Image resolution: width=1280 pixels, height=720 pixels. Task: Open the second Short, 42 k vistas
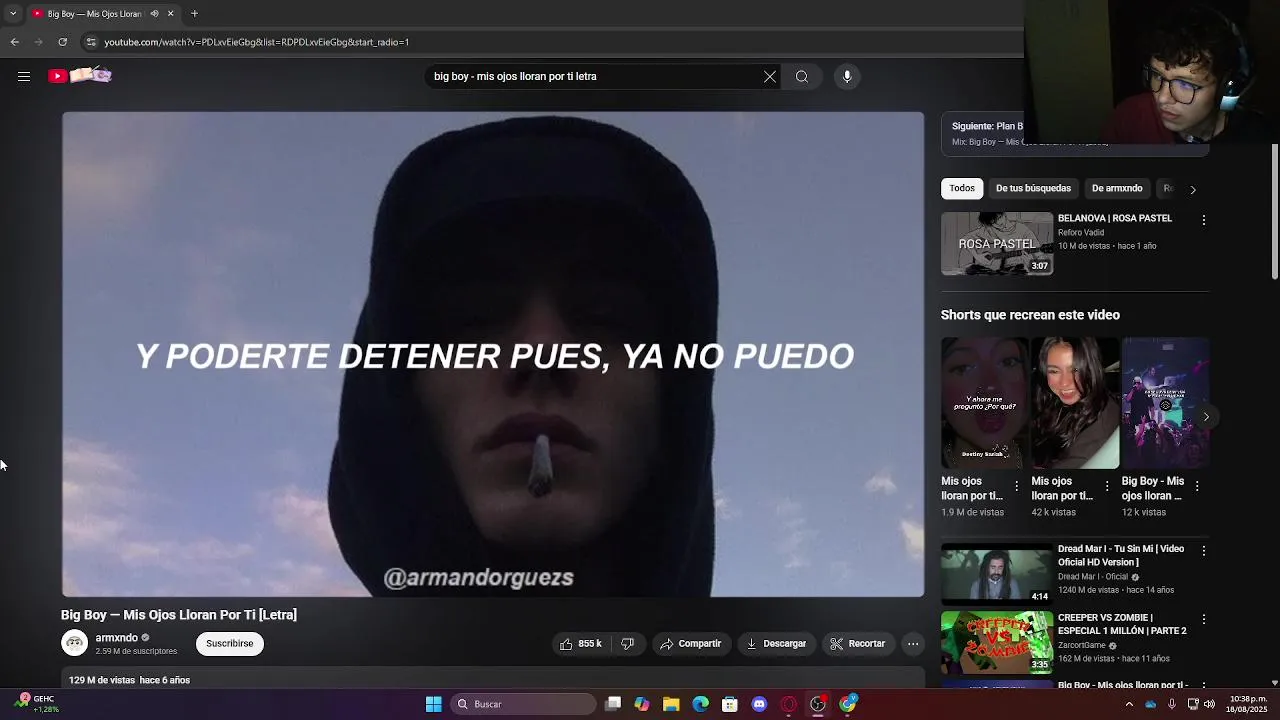click(1075, 403)
